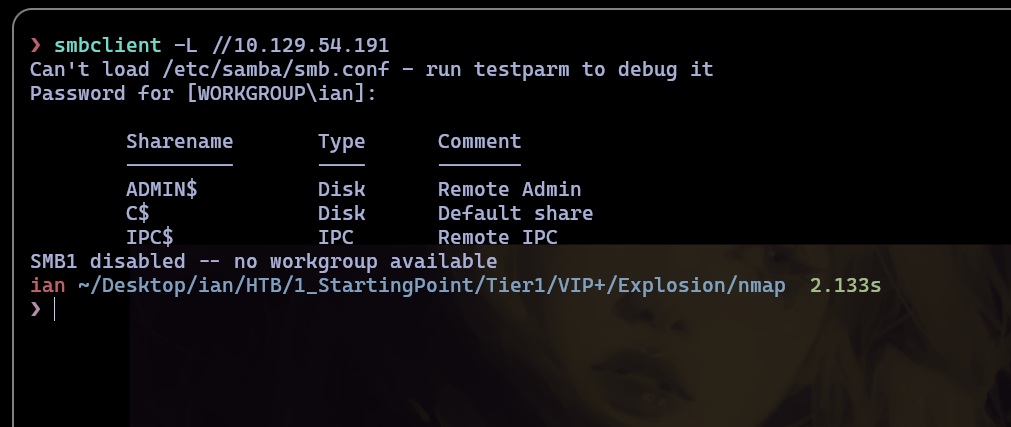Click the ~/Desktop/ian/HTB working directory path

point(432,285)
